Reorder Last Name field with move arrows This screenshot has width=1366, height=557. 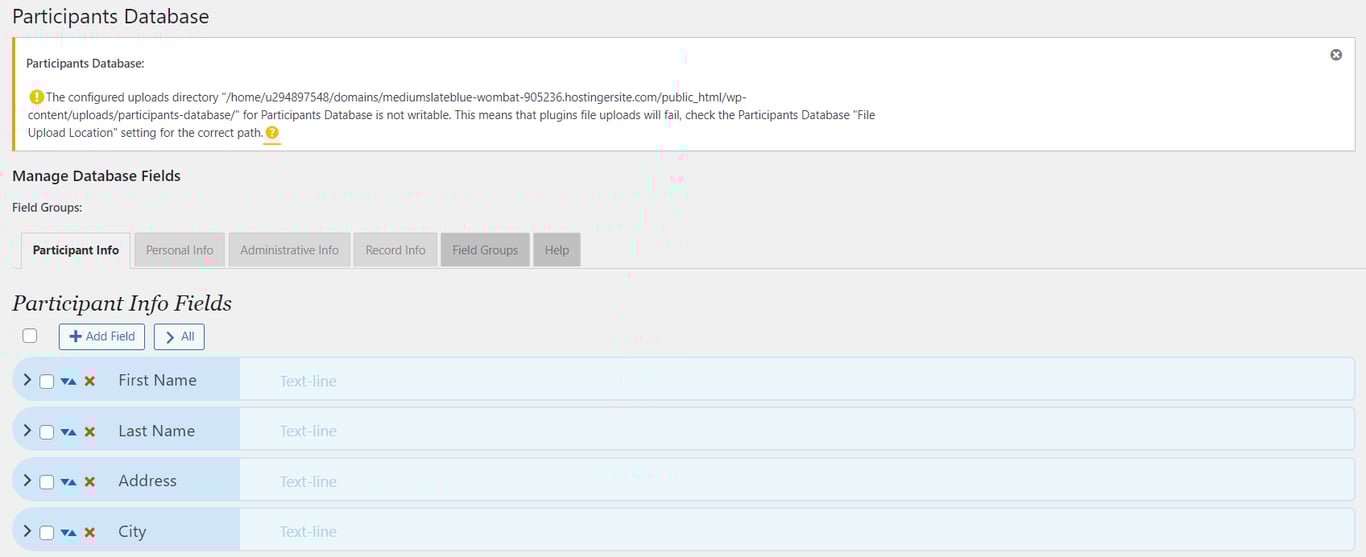(x=68, y=432)
